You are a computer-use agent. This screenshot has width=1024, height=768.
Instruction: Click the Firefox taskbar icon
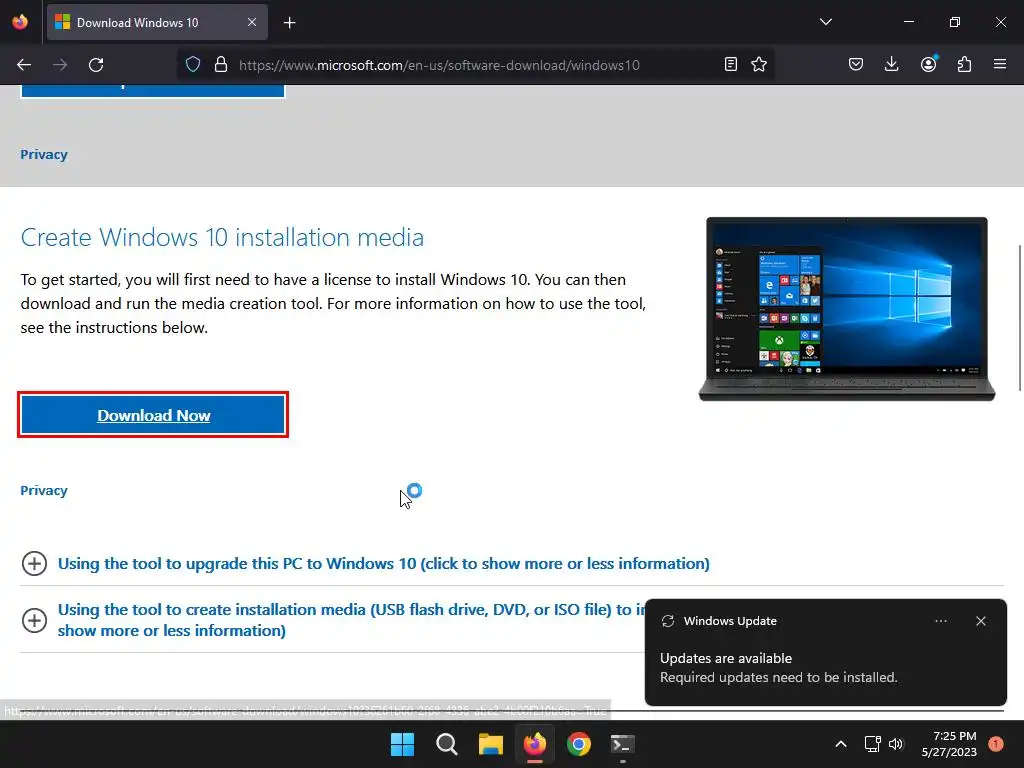click(535, 744)
